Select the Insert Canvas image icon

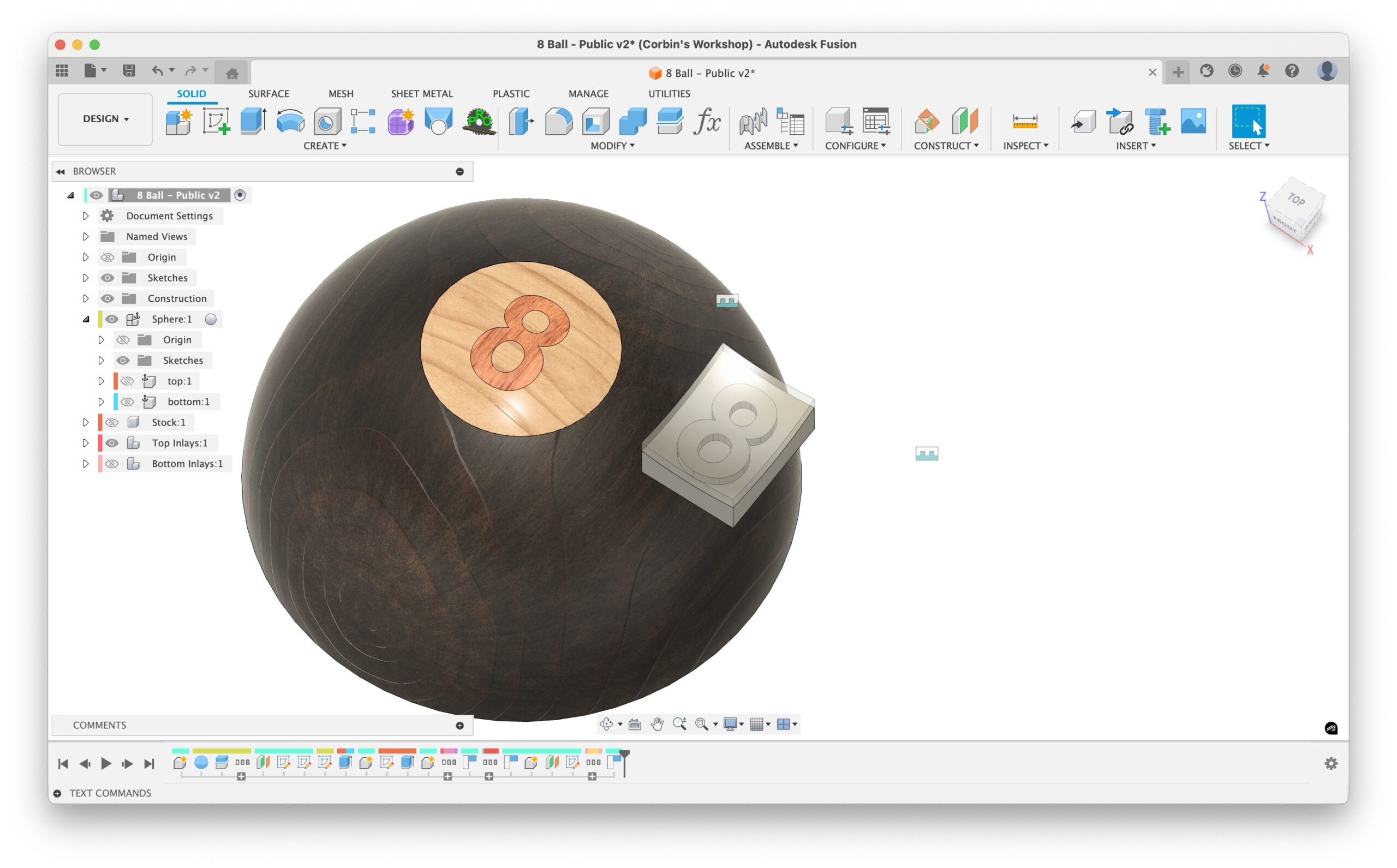point(1193,121)
